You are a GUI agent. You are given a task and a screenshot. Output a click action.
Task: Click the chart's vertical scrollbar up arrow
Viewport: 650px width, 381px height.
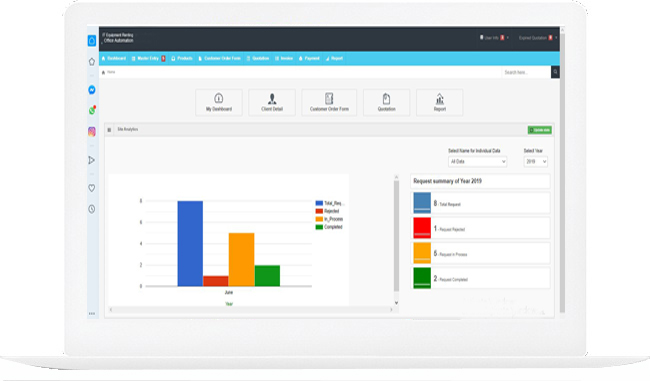(396, 177)
